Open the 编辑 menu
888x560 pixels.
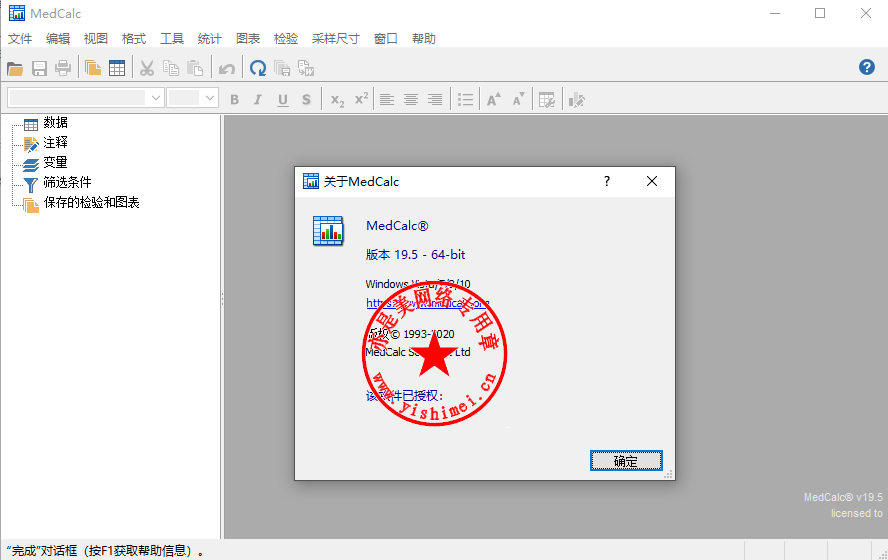[x=58, y=39]
